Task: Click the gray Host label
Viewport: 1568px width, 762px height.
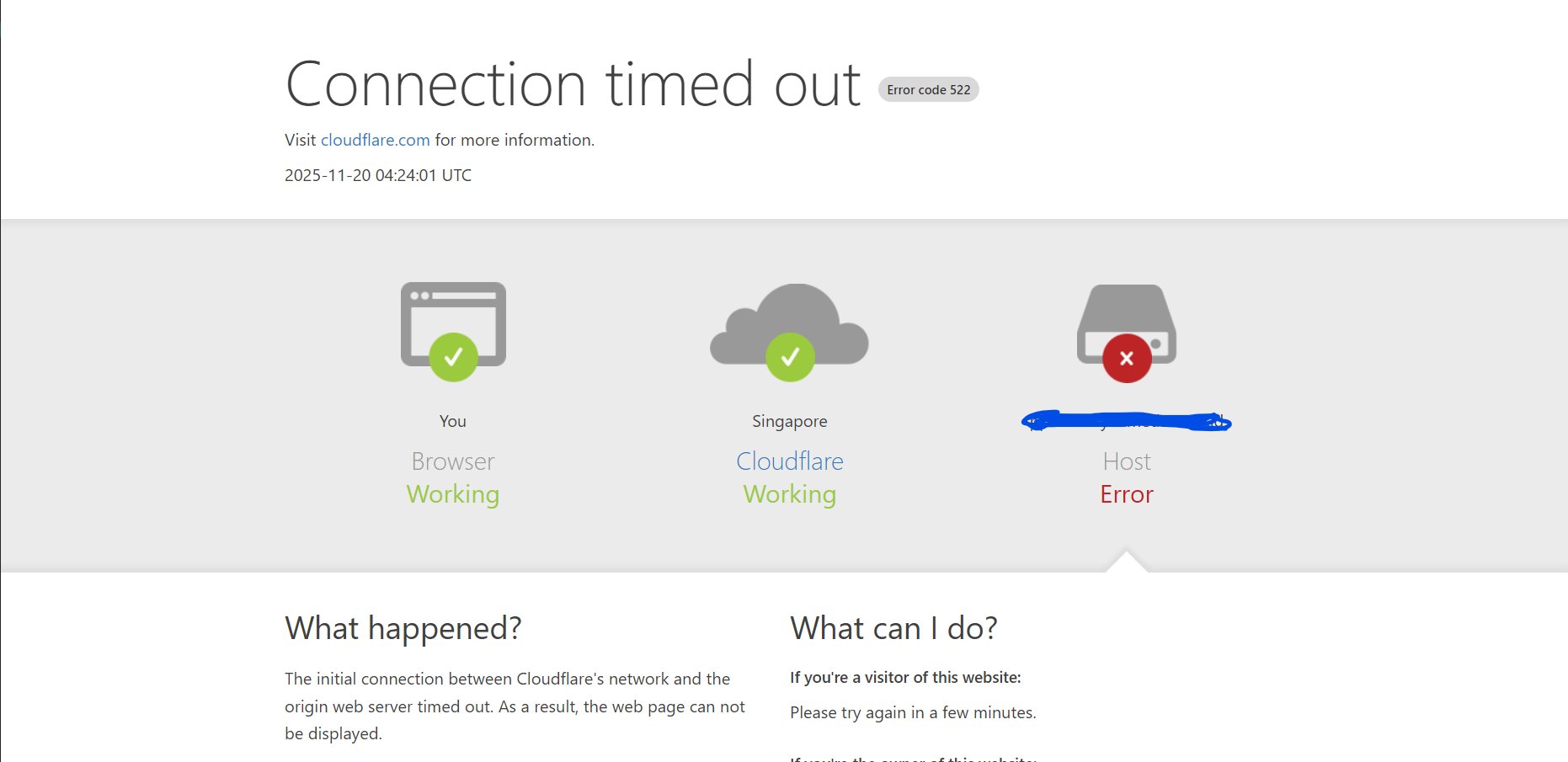Action: click(1127, 461)
